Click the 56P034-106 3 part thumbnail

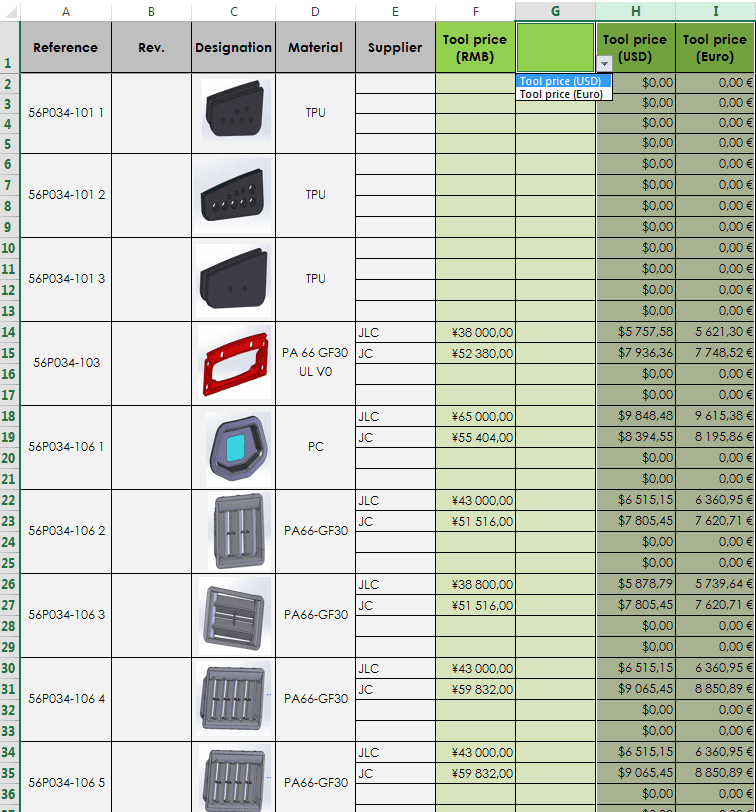point(233,614)
